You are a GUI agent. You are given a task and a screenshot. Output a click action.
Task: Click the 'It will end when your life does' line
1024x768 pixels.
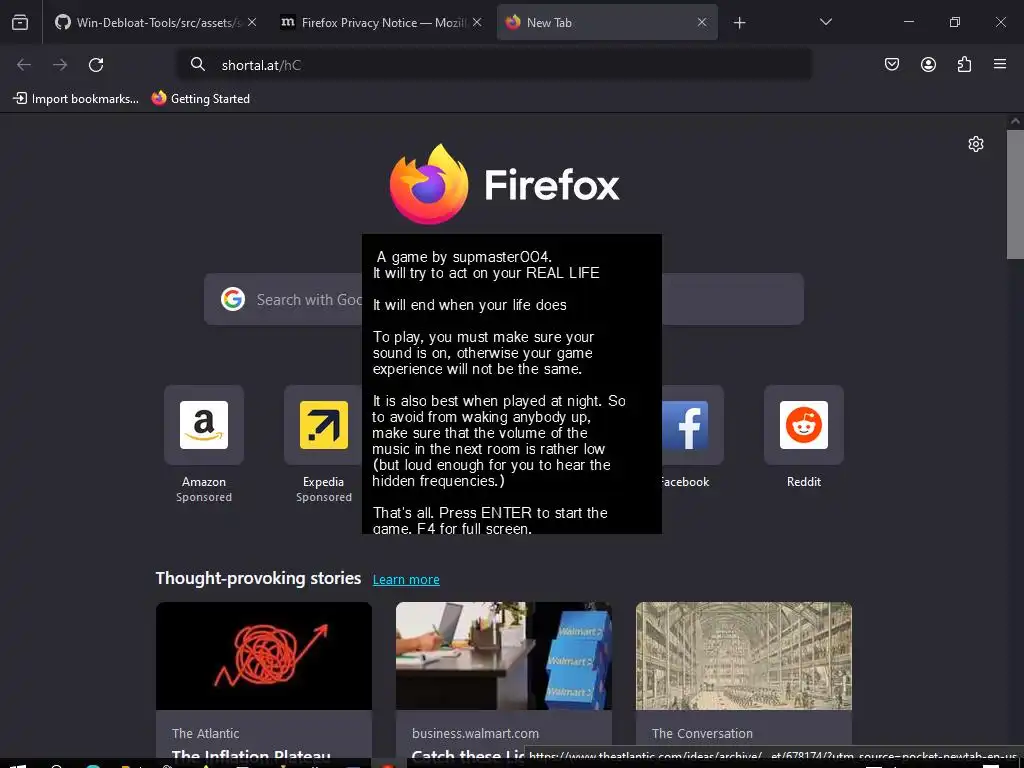[x=470, y=305]
